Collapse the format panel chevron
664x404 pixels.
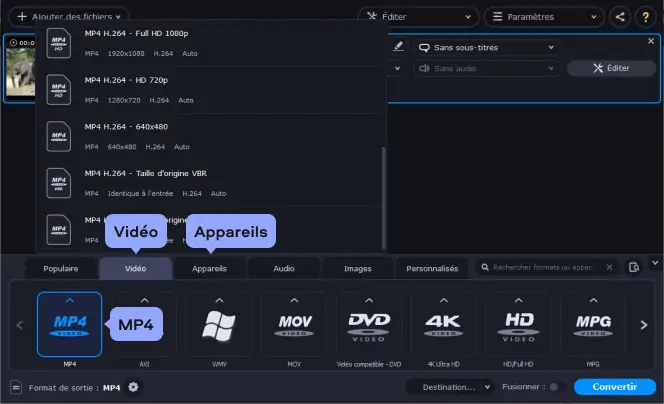(x=655, y=263)
